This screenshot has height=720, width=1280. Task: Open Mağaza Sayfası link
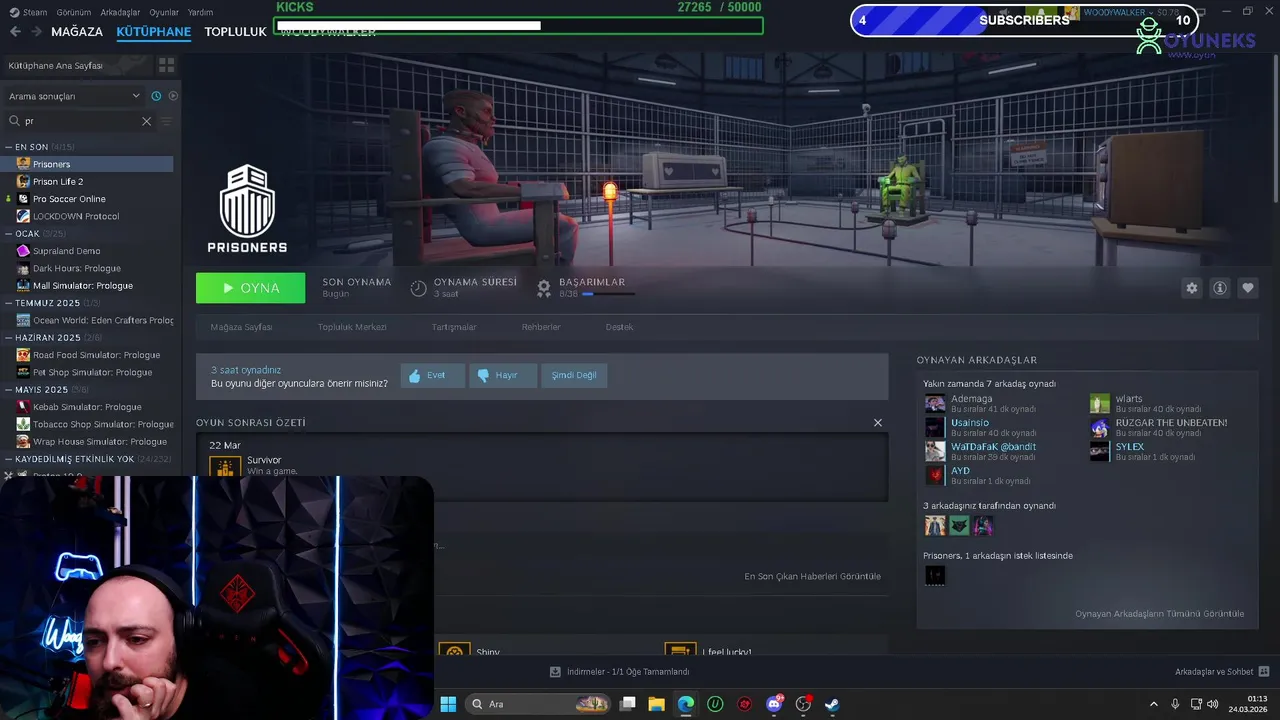(x=241, y=327)
